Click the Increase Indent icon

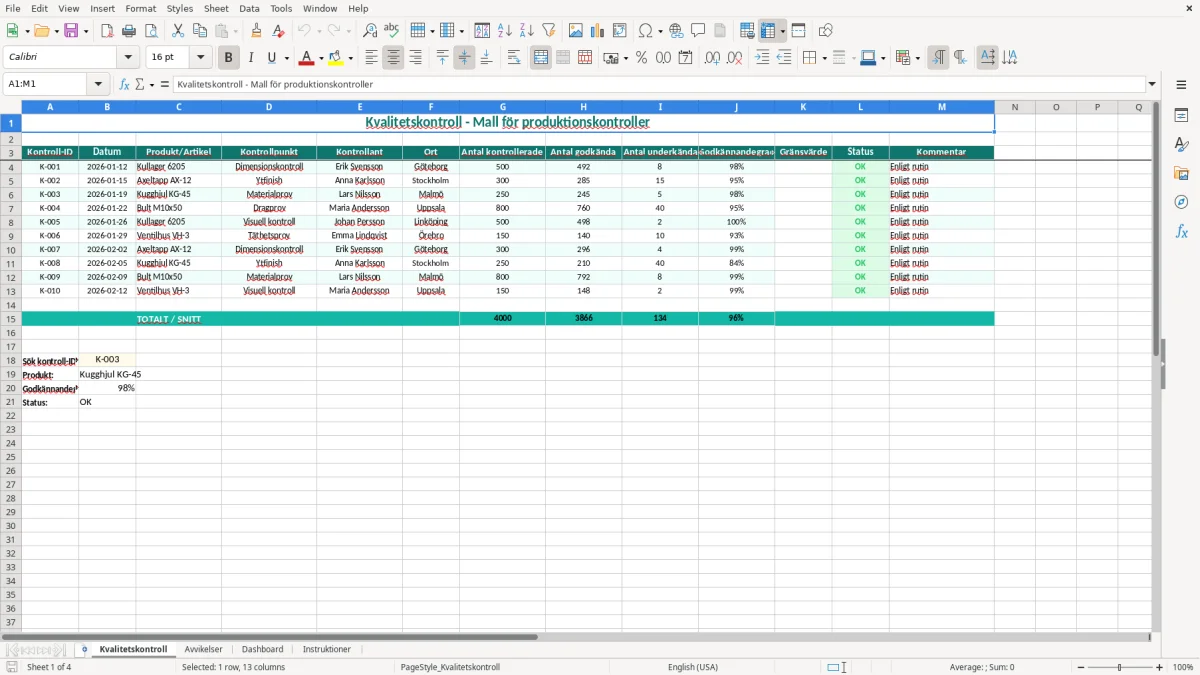762,58
